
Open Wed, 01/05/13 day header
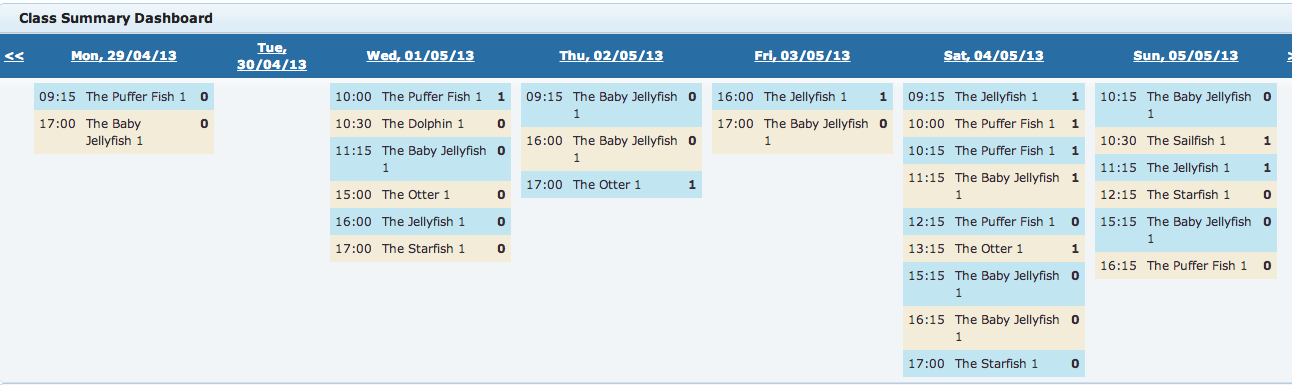[x=420, y=56]
